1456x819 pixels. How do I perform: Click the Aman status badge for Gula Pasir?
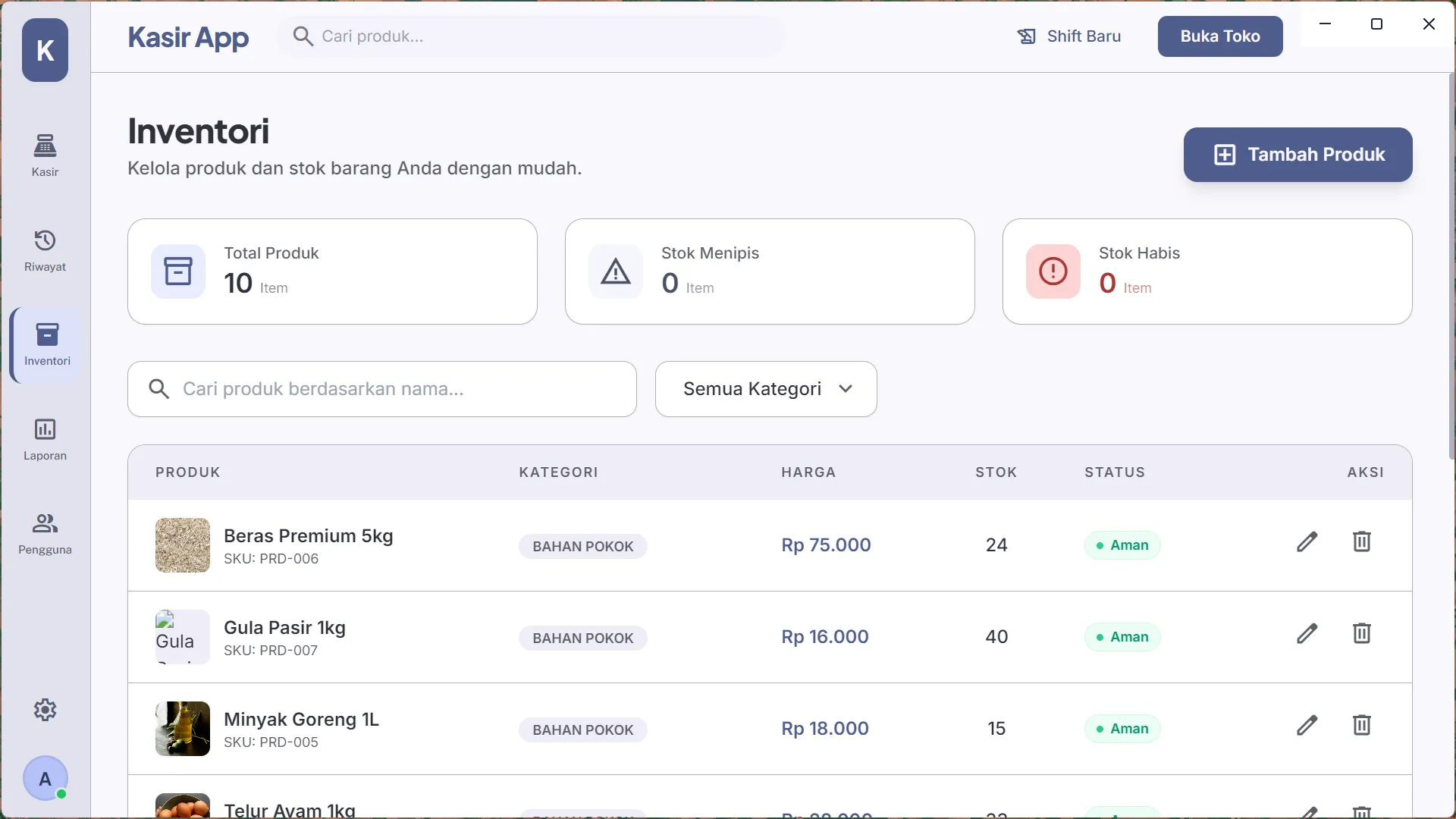pyautogui.click(x=1122, y=637)
